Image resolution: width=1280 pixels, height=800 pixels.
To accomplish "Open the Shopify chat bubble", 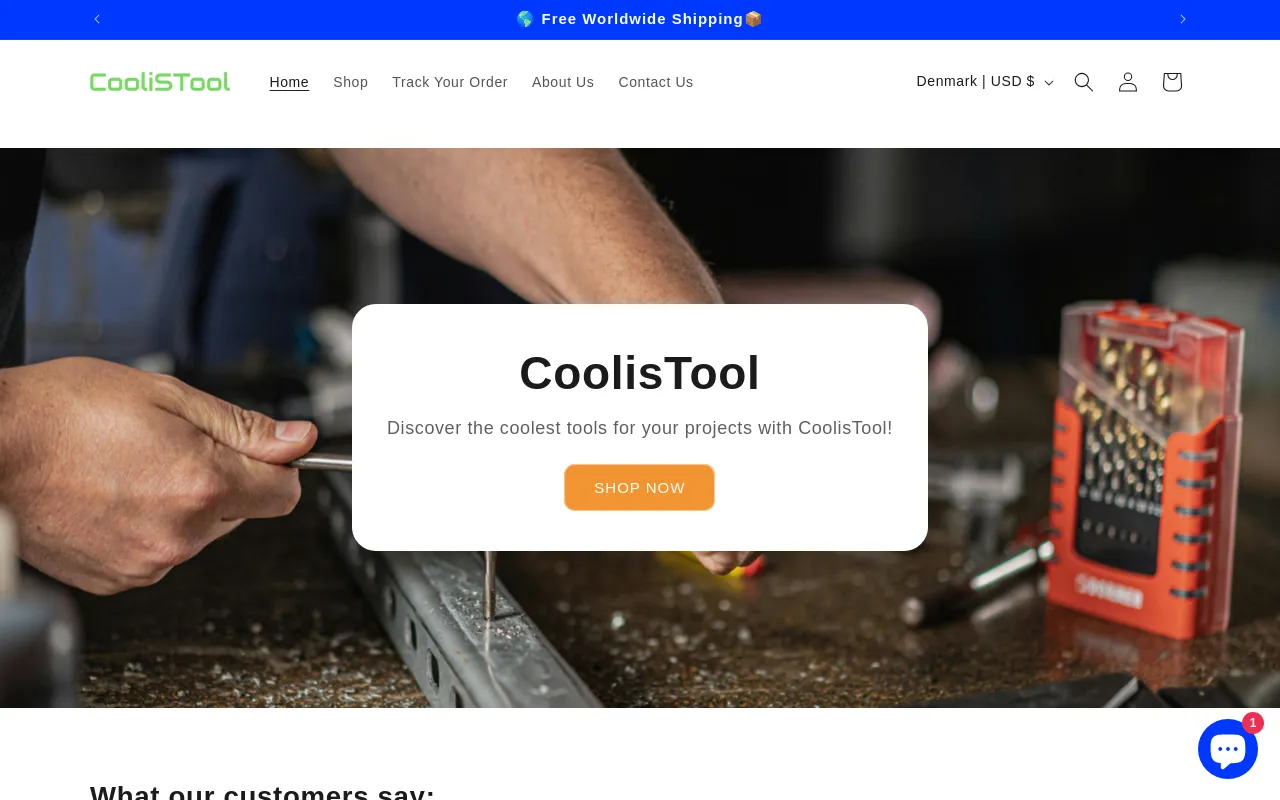I will 1228,749.
